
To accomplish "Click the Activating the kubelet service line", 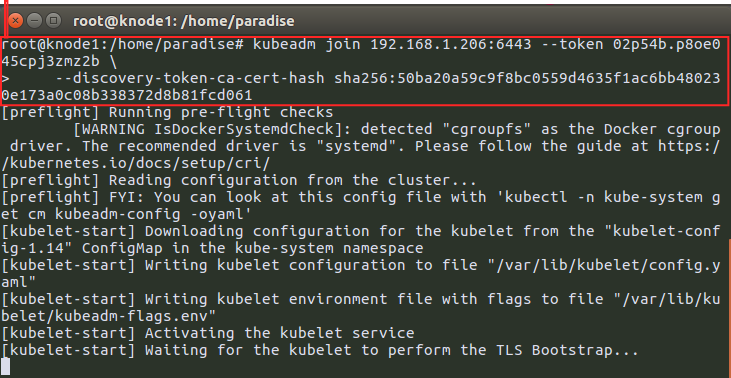I will [x=208, y=333].
